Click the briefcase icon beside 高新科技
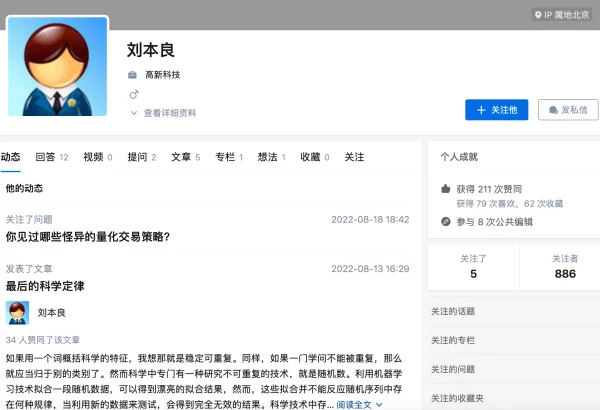This screenshot has width=600, height=410. [x=133, y=75]
